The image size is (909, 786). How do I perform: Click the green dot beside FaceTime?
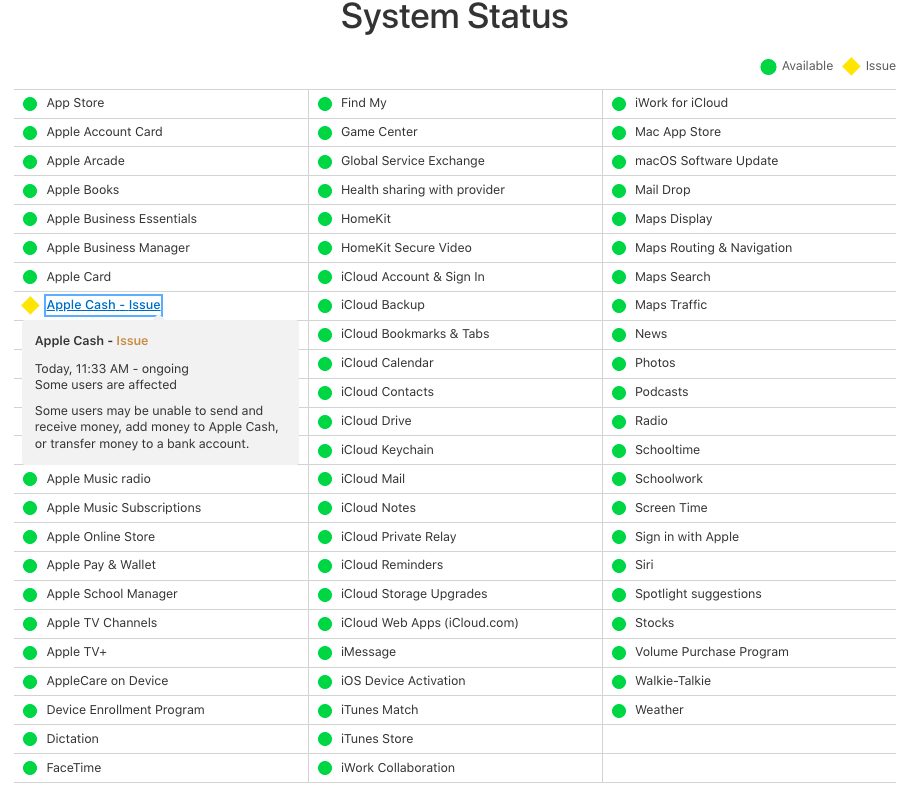point(30,768)
